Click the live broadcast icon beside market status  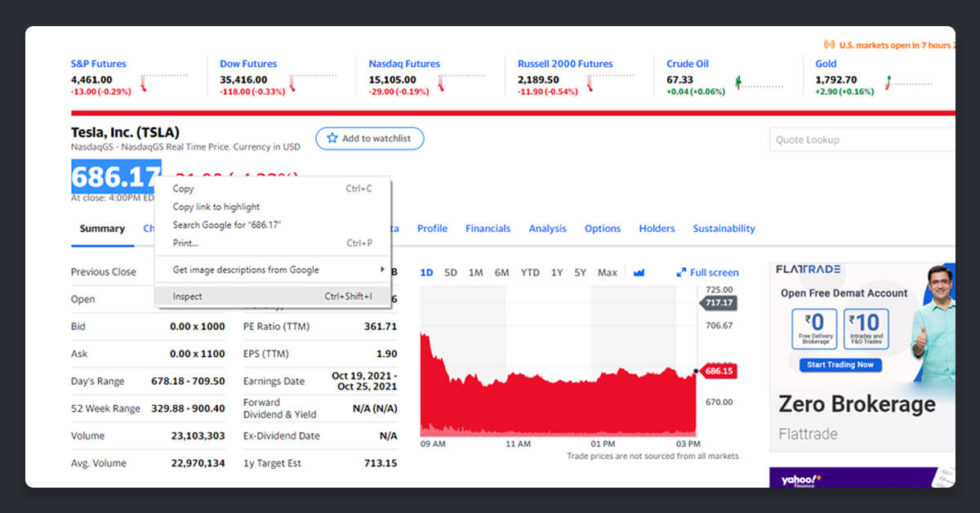tap(829, 44)
